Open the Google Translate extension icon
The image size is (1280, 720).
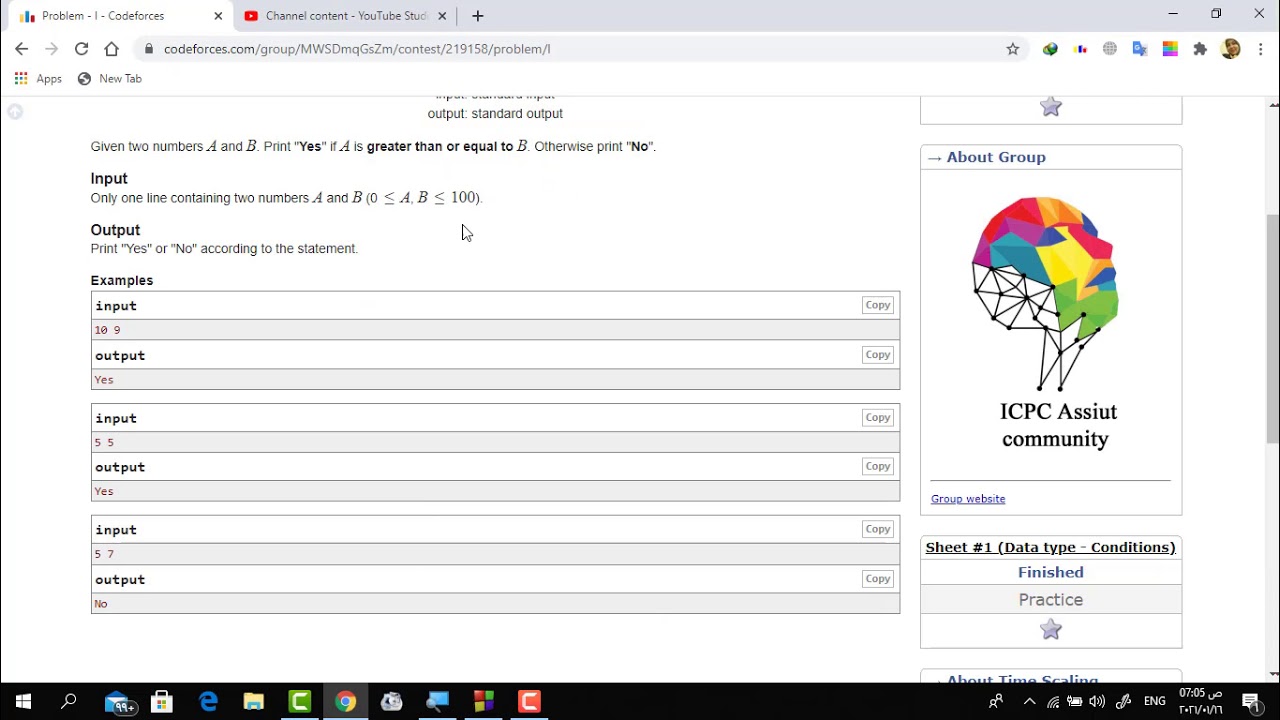click(1140, 49)
